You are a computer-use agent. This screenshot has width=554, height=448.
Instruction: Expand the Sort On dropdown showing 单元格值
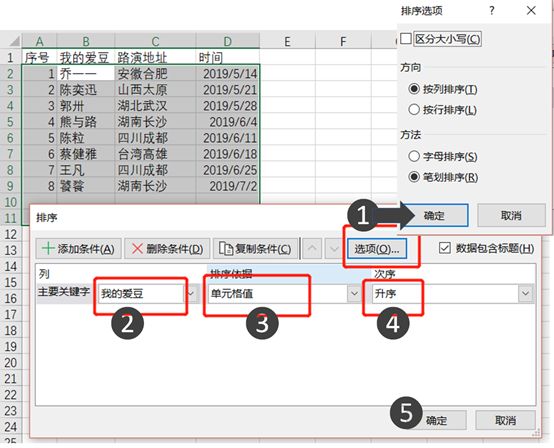coord(354,293)
